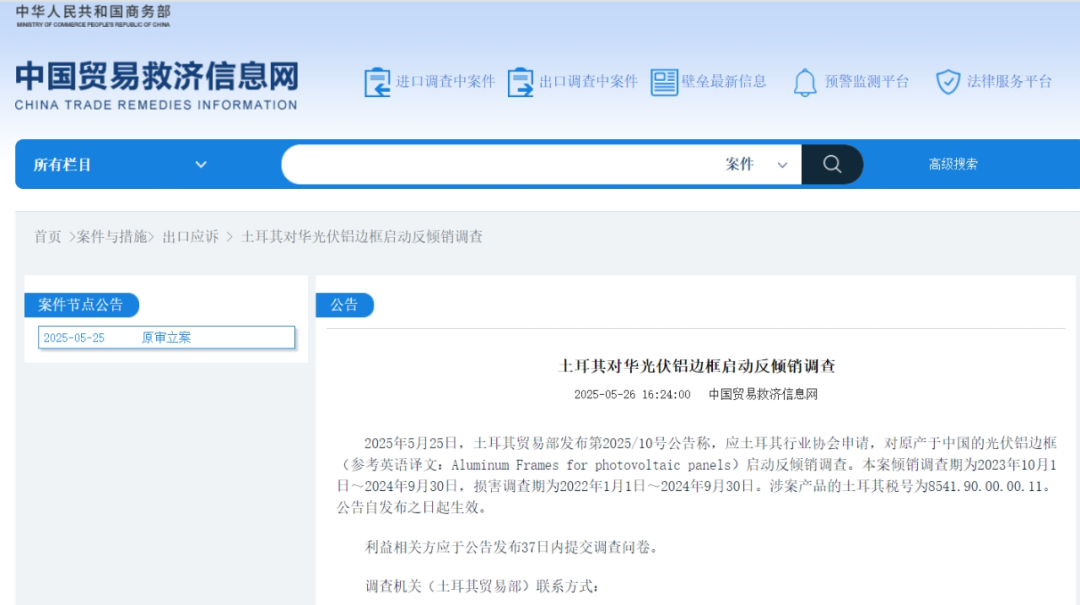Screen dimensions: 1080x605
Task: Expand the 所有栏目 dropdown
Action: pyautogui.click(x=121, y=165)
